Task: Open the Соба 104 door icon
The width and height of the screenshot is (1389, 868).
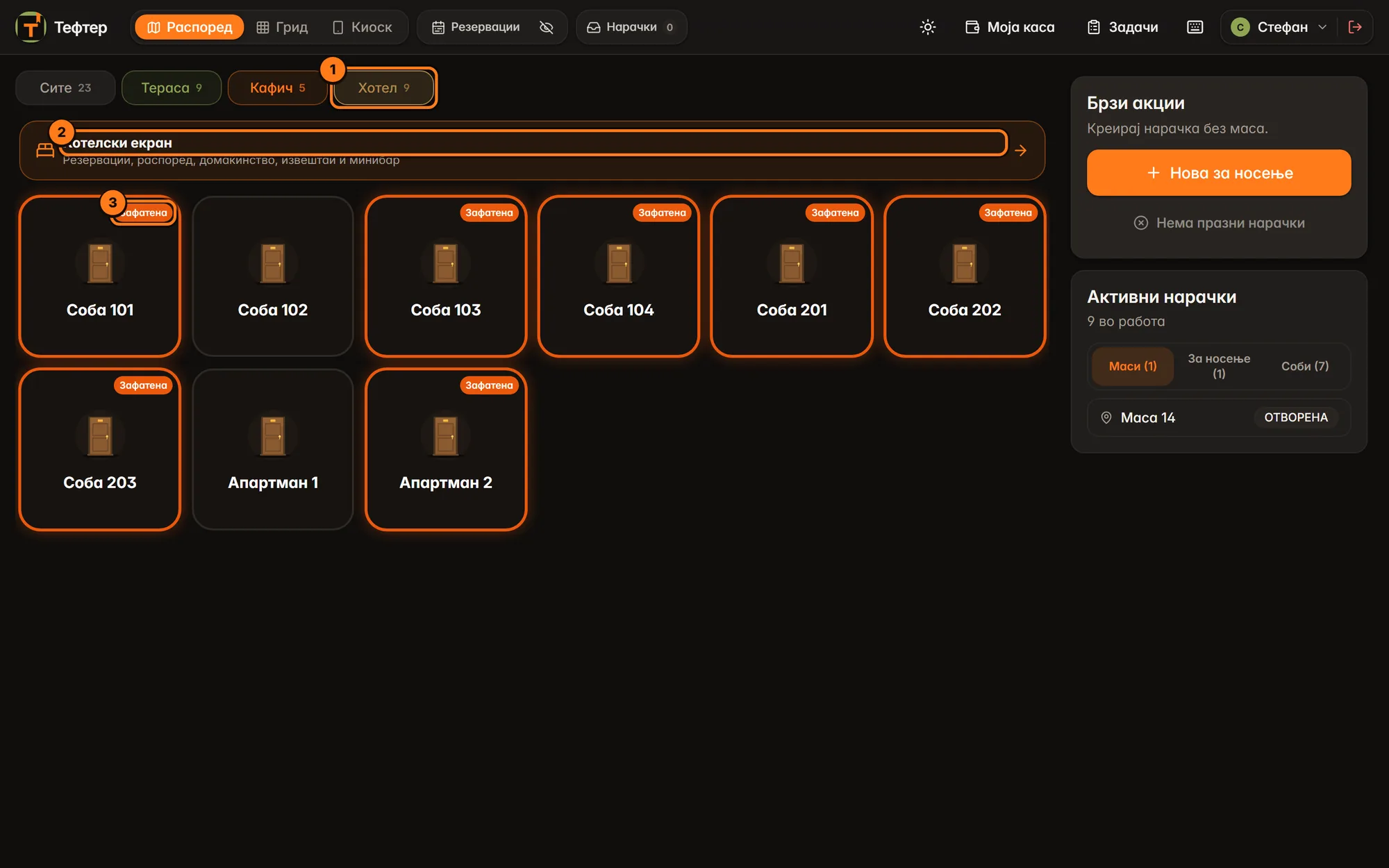Action: point(619,264)
